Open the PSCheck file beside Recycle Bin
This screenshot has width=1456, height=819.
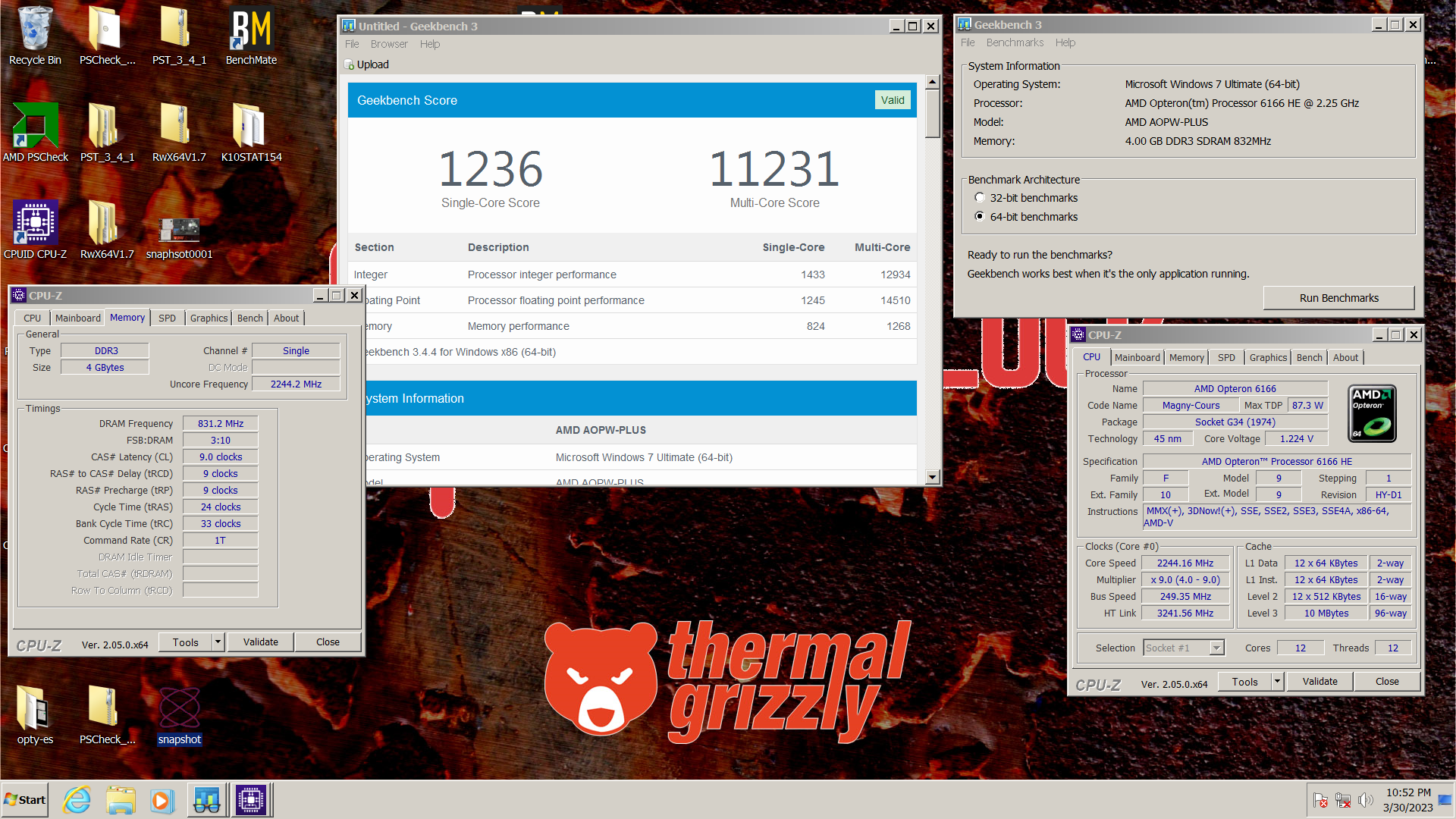coord(107,36)
